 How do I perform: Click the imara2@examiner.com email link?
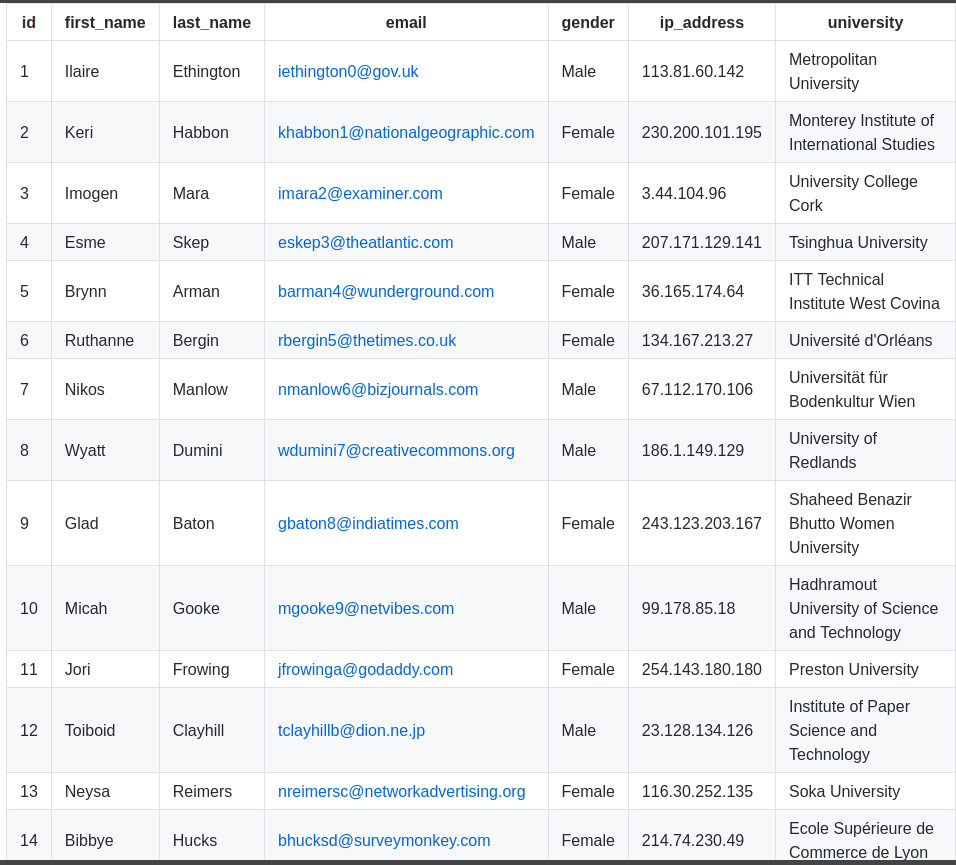[x=360, y=193]
